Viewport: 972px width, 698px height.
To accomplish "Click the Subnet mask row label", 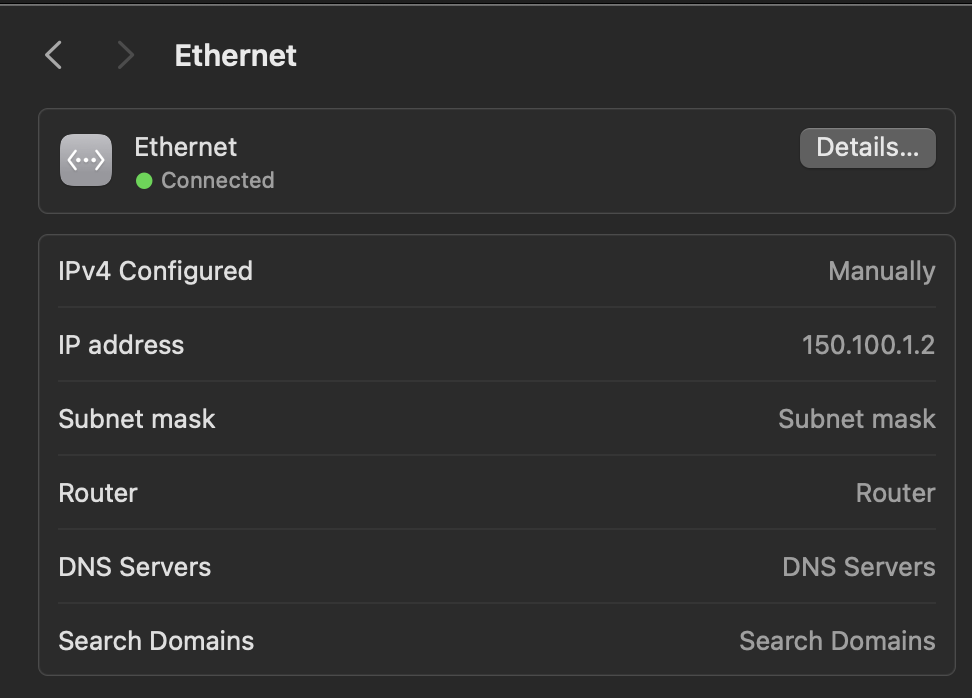I will (137, 419).
